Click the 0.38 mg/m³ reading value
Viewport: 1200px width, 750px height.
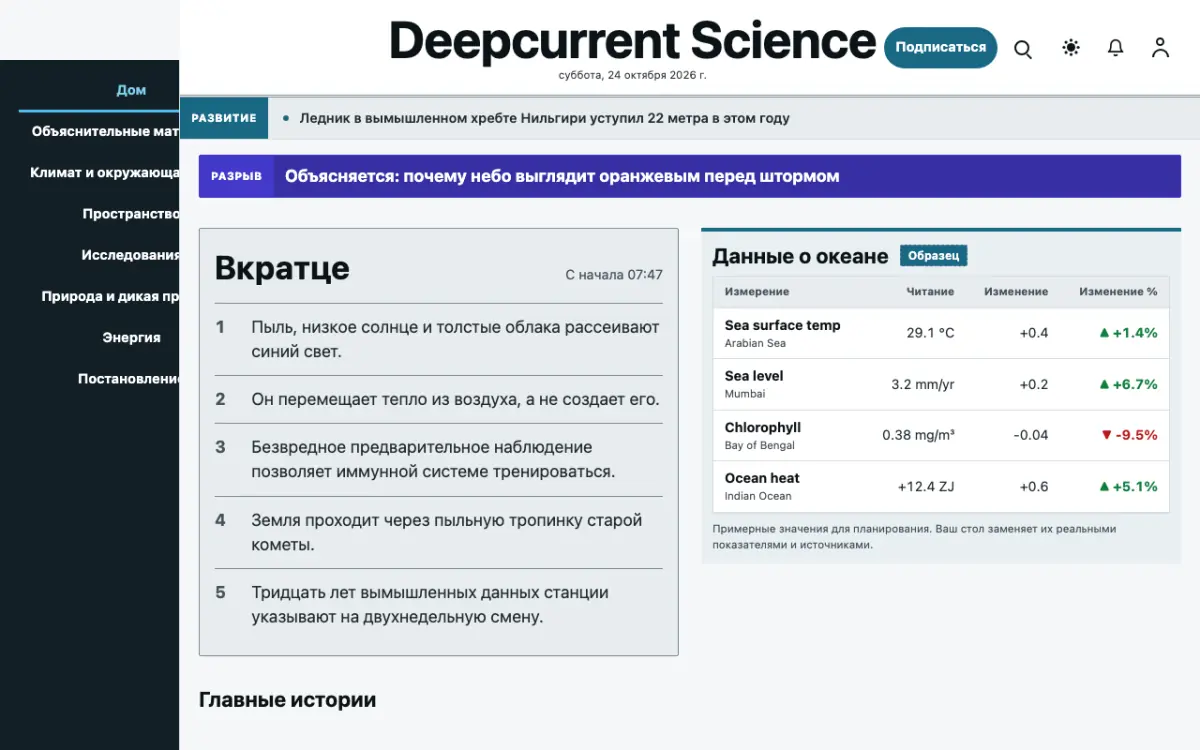point(918,435)
